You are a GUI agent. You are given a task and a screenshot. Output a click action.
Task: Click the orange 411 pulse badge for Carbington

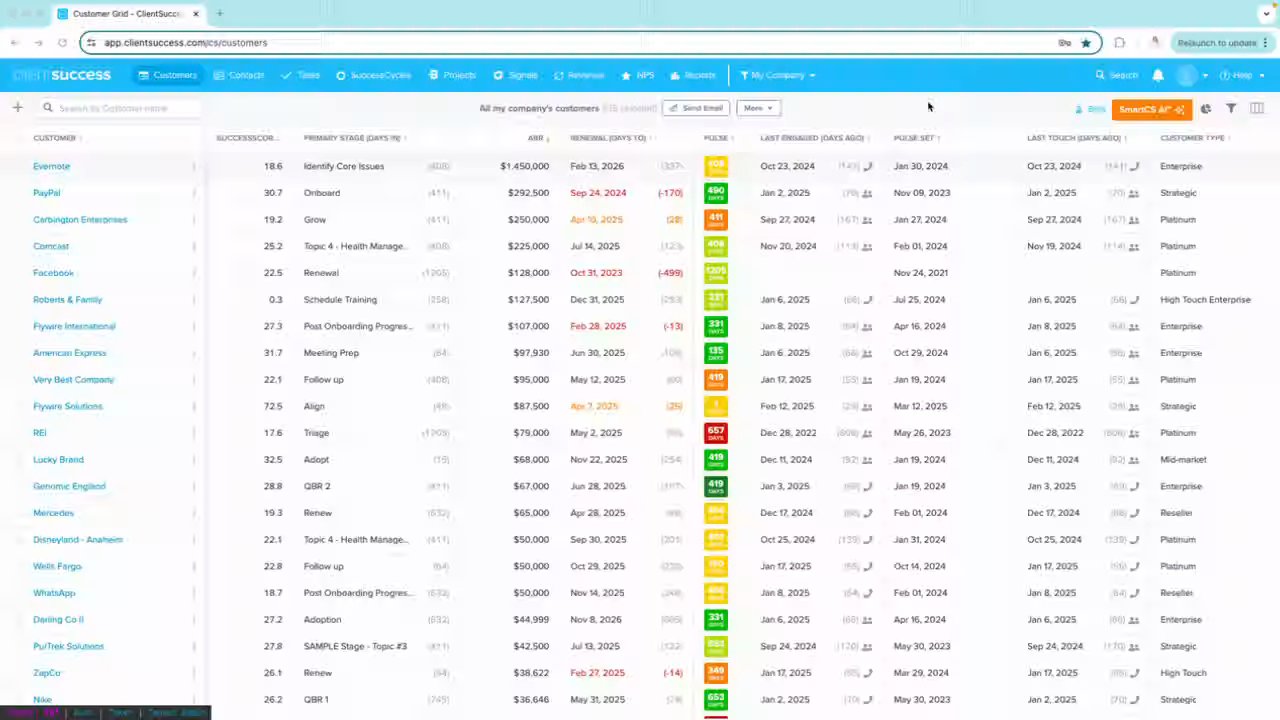[716, 220]
